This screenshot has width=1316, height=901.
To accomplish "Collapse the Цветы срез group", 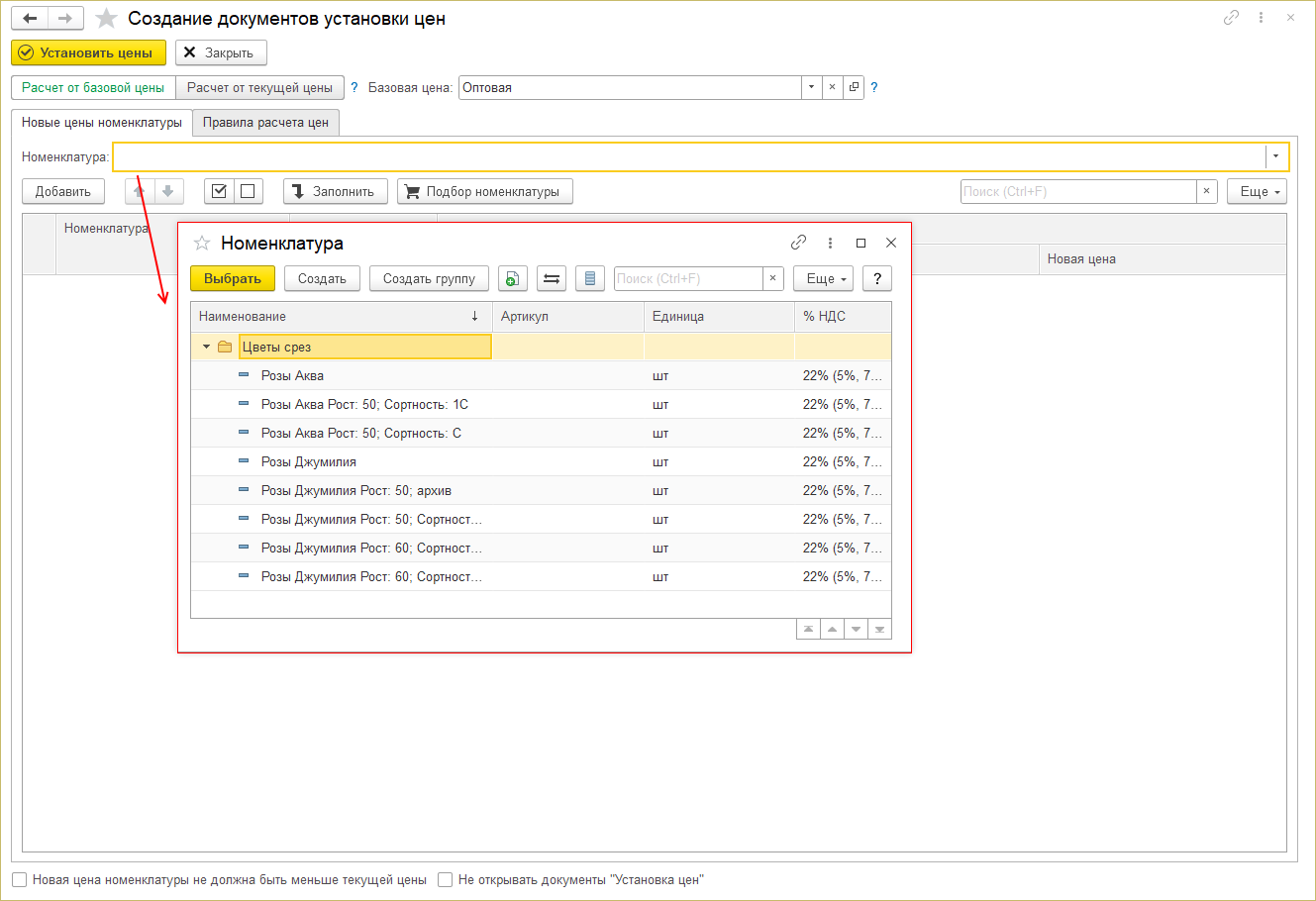I will coord(206,347).
